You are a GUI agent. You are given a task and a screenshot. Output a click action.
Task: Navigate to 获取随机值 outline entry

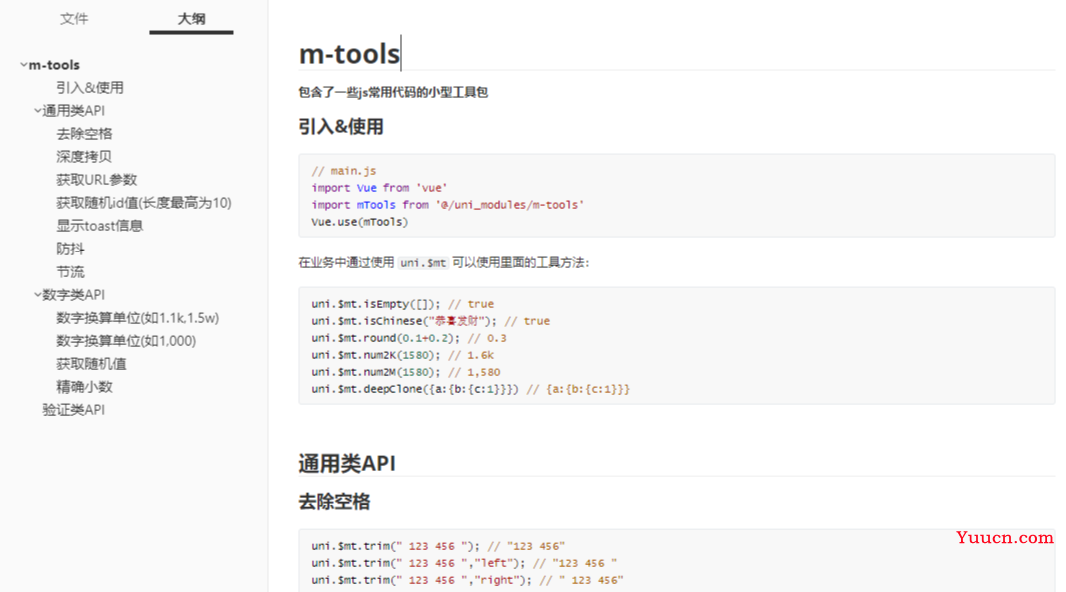click(91, 364)
